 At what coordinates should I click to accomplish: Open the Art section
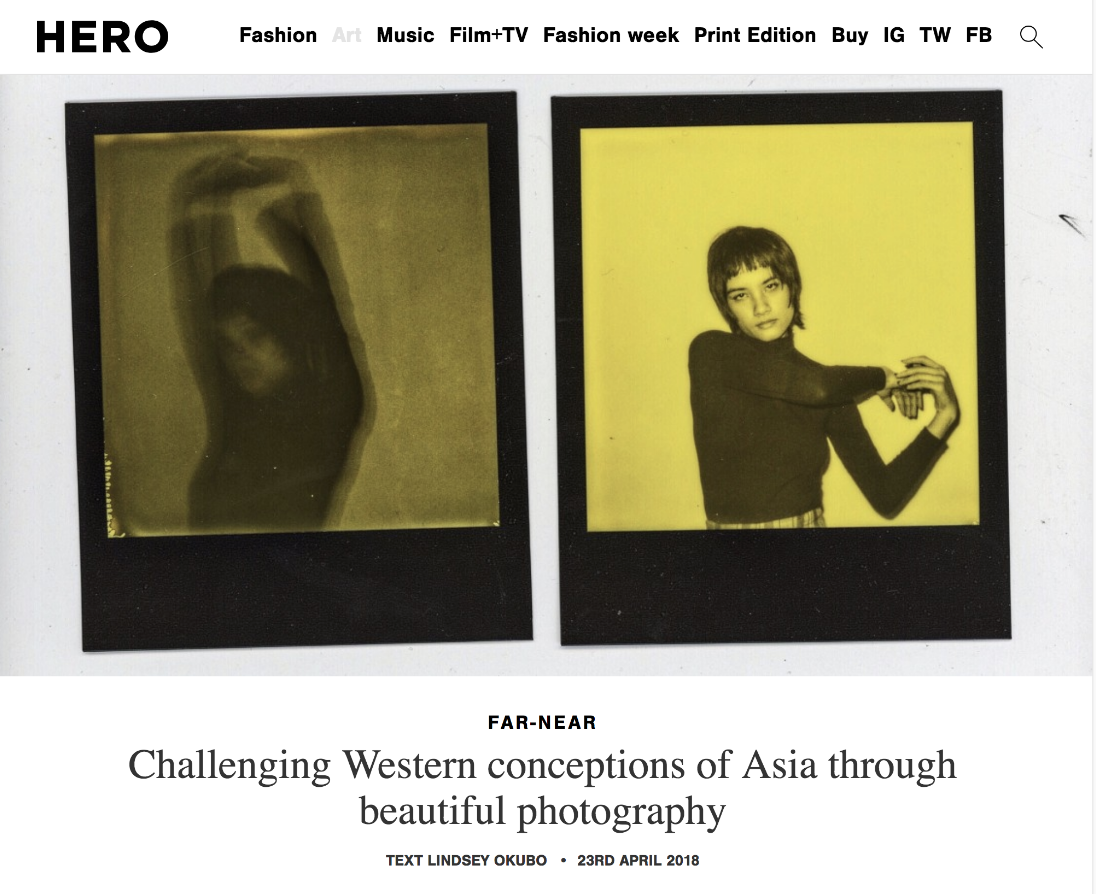[x=347, y=35]
